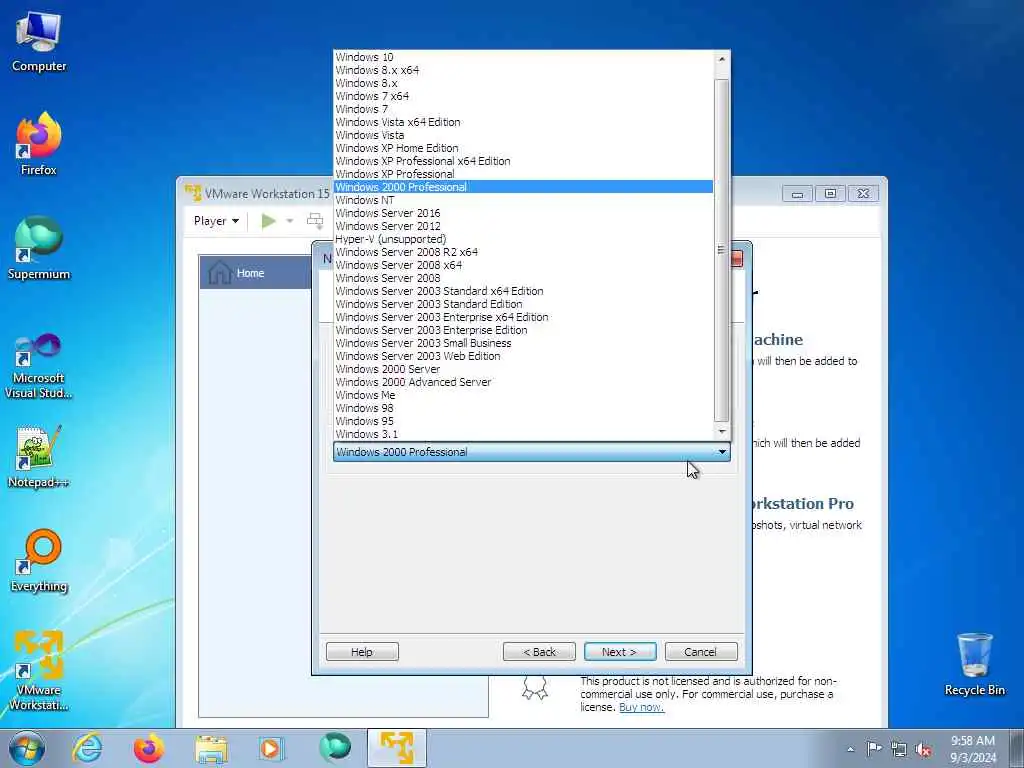Choose Windows Vista x64 Edition

pos(523,122)
